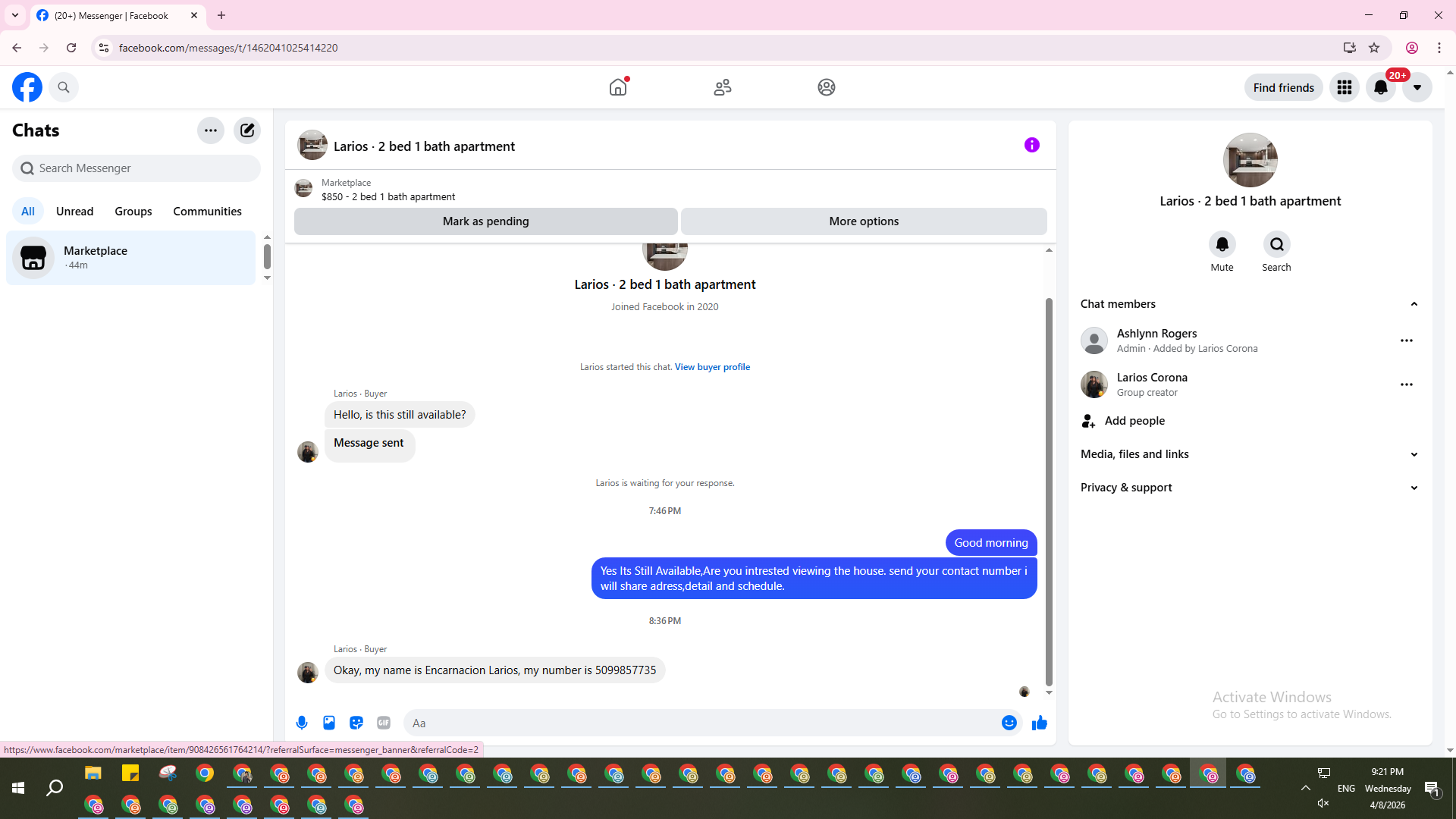The image size is (1456, 819).
Task: Attach a file with the photo icon
Action: pyautogui.click(x=329, y=723)
